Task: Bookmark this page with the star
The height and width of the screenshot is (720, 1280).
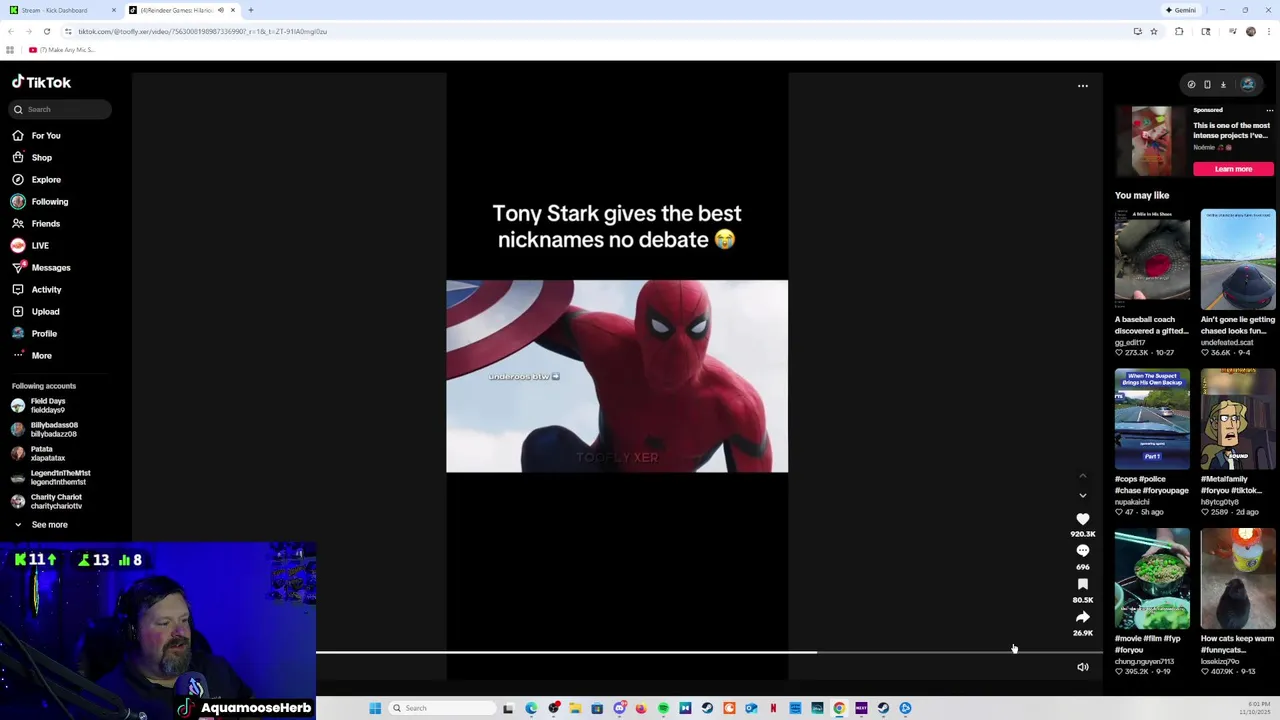Action: pos(1153,31)
